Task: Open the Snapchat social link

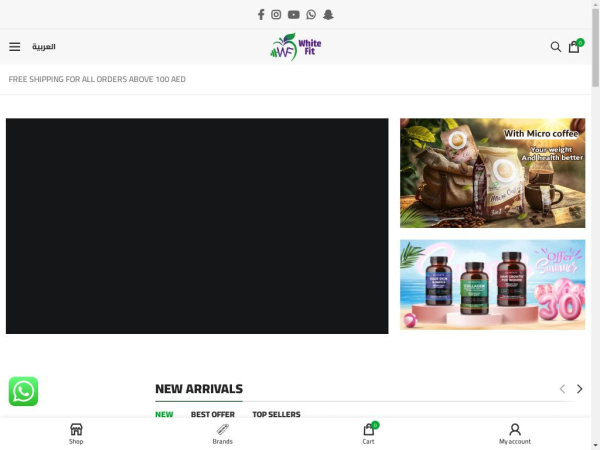Action: [x=328, y=15]
